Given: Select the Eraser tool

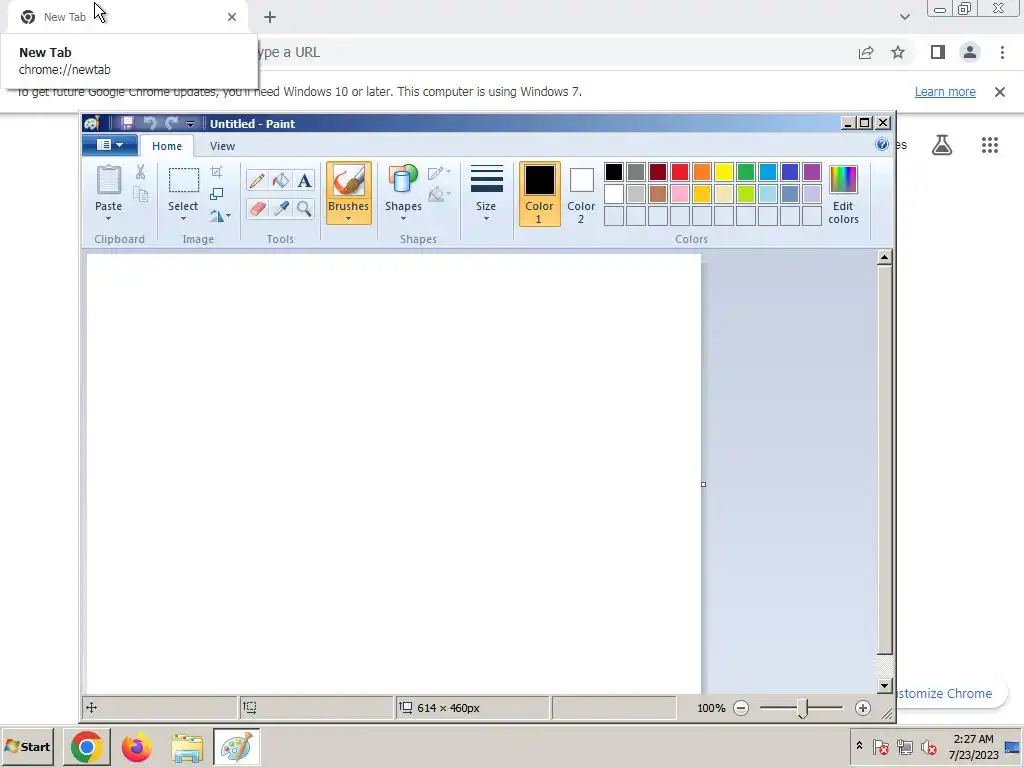Looking at the screenshot, I should tap(257, 208).
